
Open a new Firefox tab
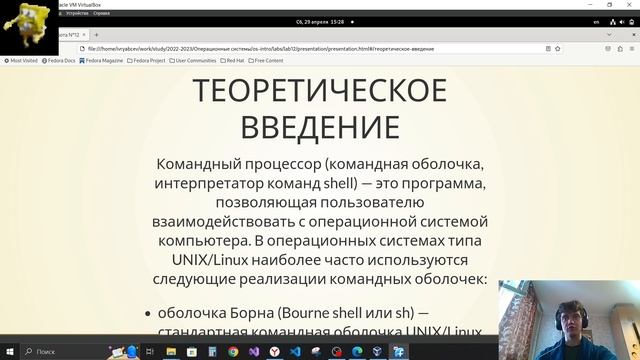(x=96, y=35)
